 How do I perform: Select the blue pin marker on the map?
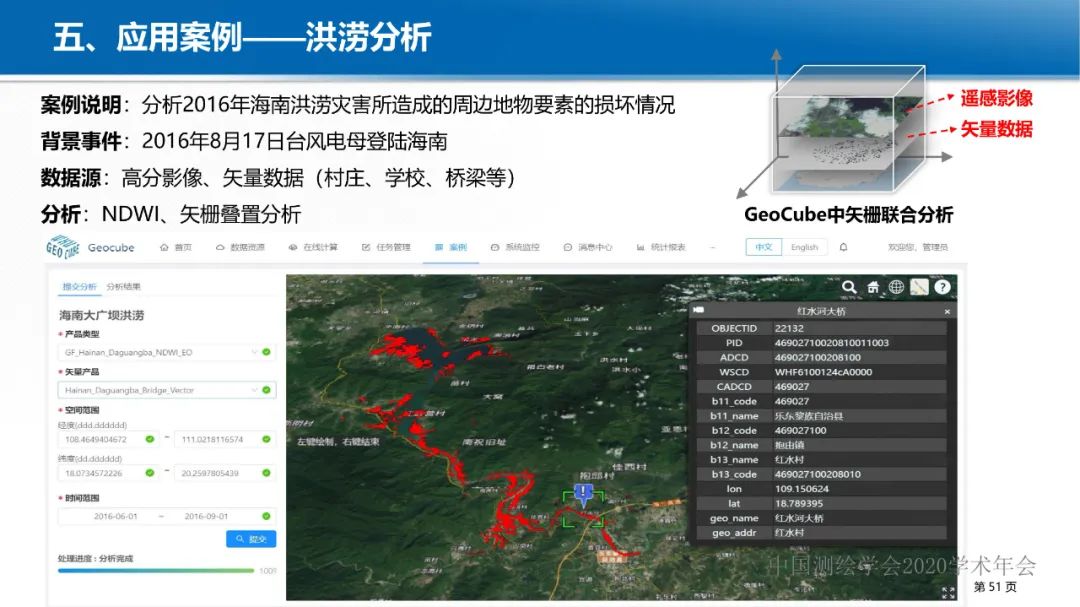coord(583,491)
